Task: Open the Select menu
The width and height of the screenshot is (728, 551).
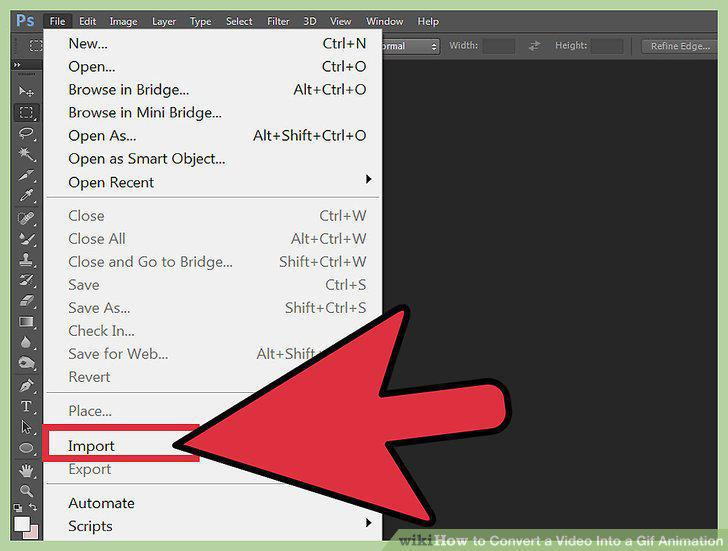Action: pyautogui.click(x=239, y=21)
